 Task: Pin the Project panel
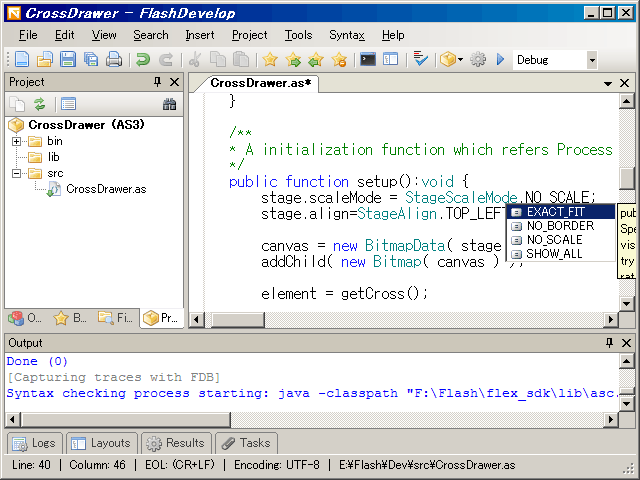(x=158, y=82)
